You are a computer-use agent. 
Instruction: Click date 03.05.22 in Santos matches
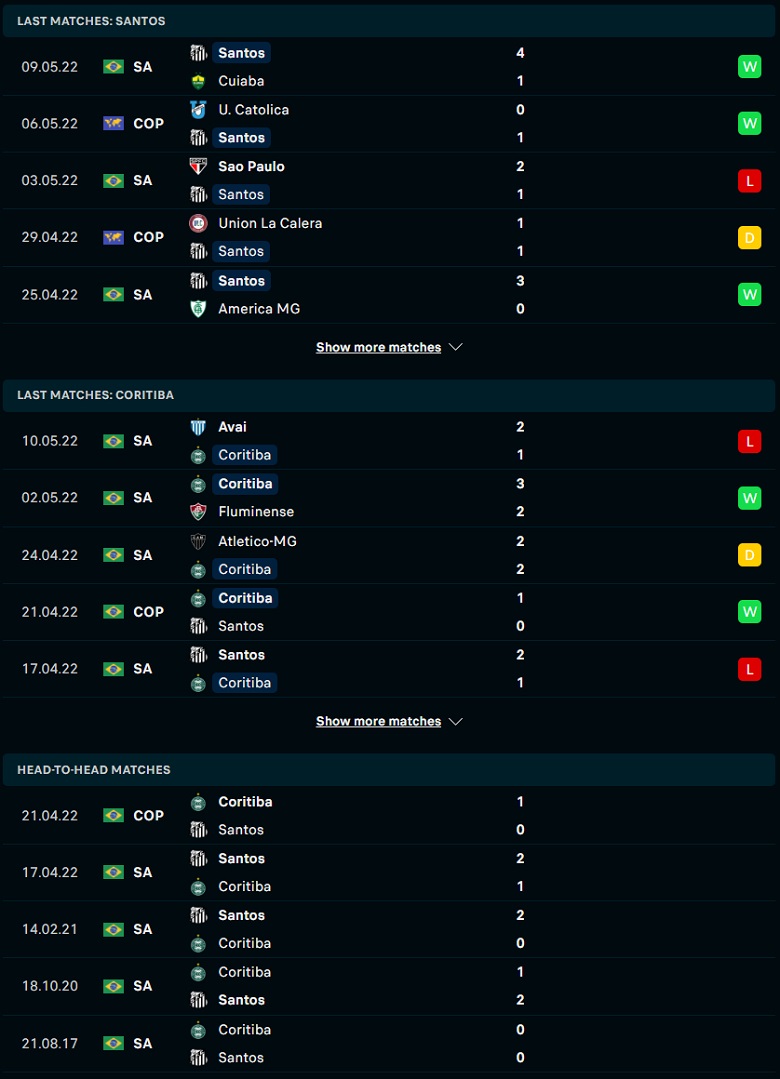pyautogui.click(x=50, y=181)
